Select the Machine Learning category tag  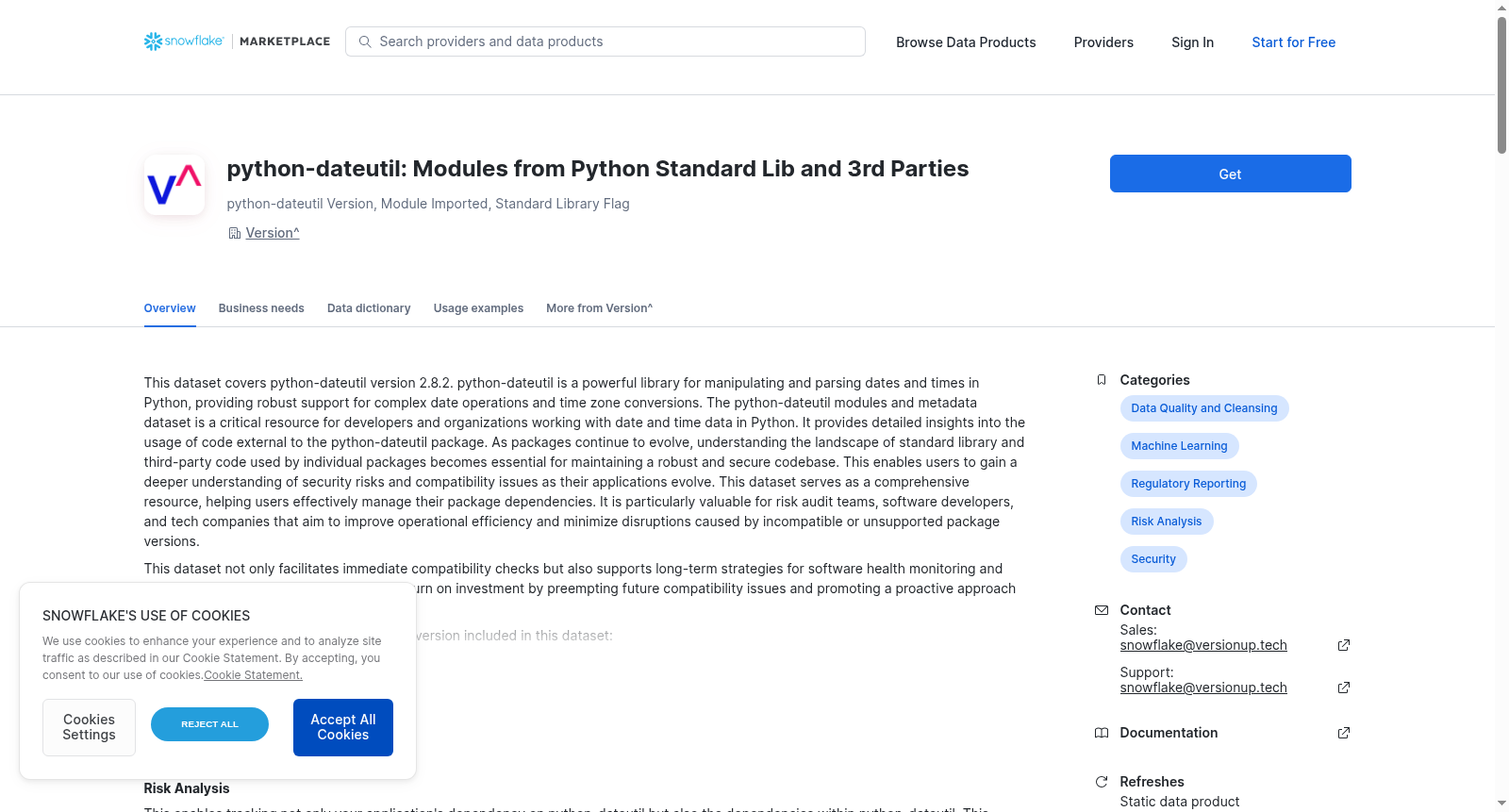pos(1179,446)
